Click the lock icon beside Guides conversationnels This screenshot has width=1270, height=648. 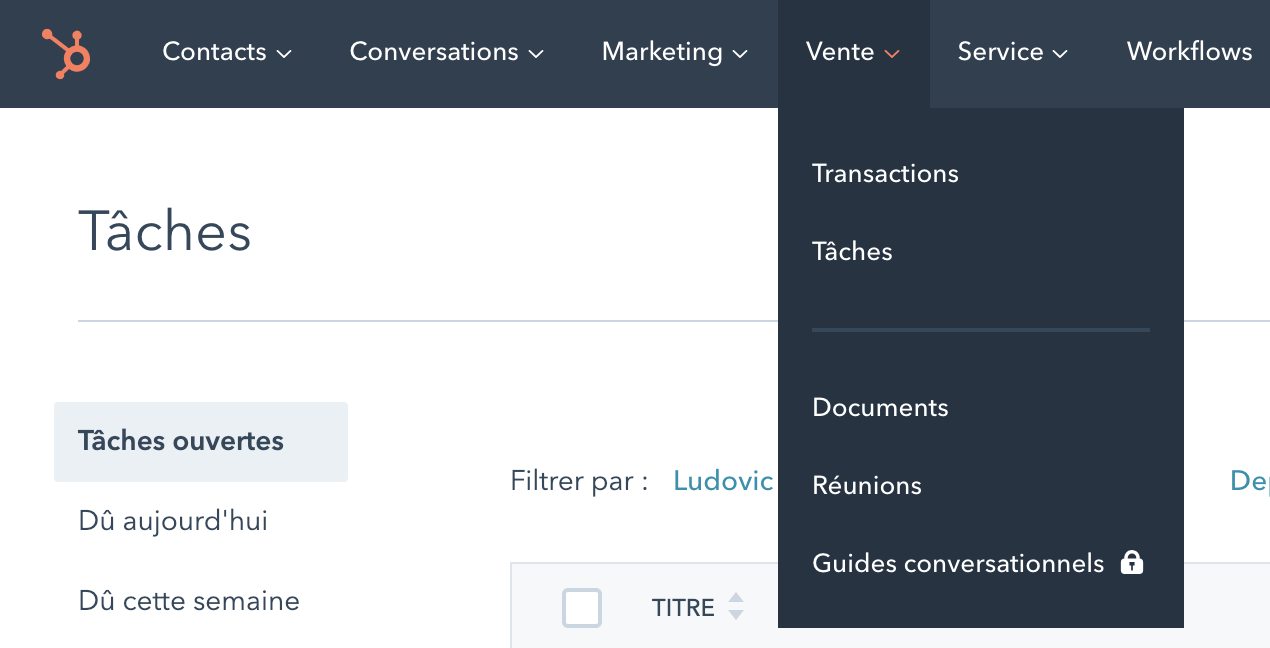point(1131,562)
